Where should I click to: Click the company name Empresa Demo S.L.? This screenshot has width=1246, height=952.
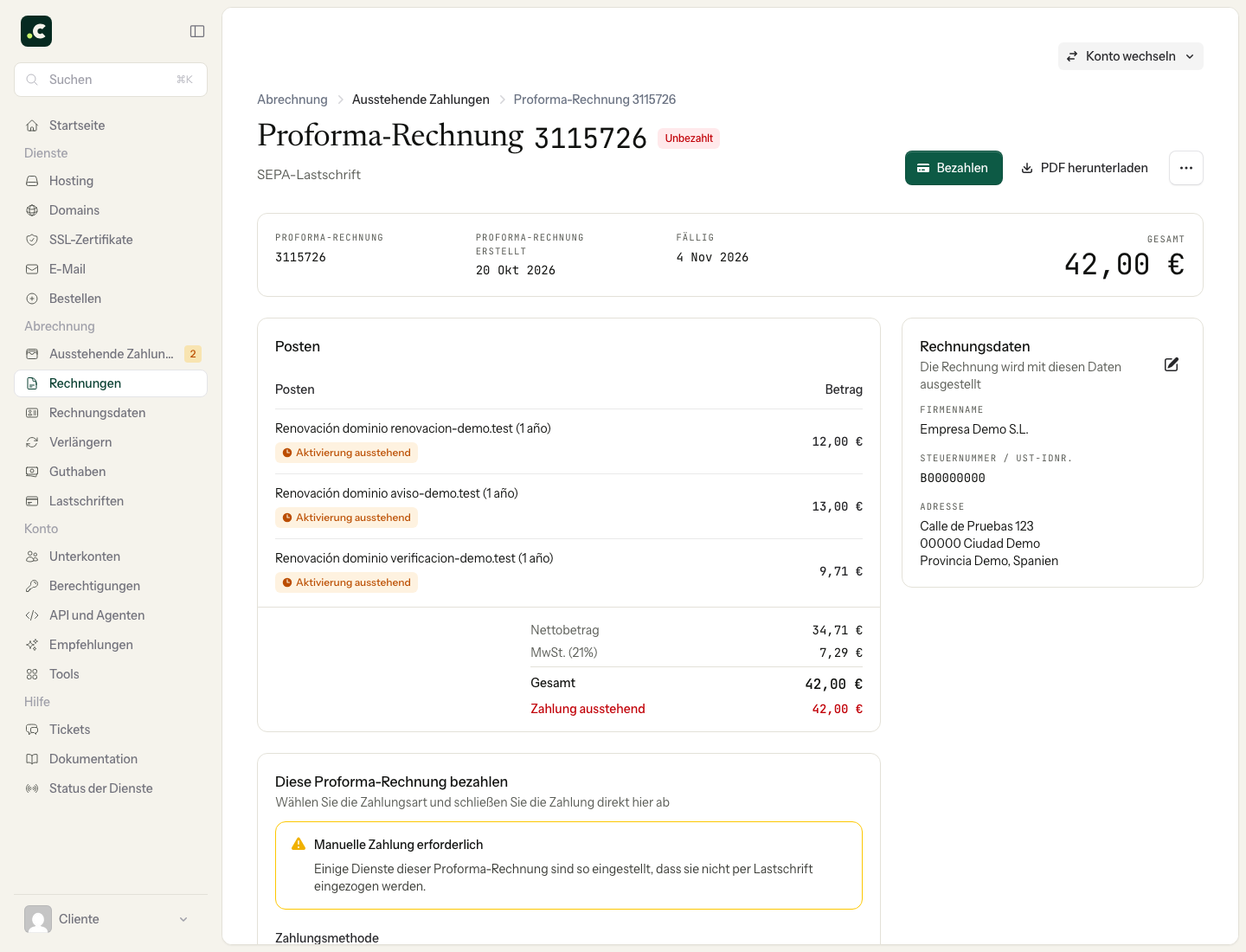[x=974, y=429]
